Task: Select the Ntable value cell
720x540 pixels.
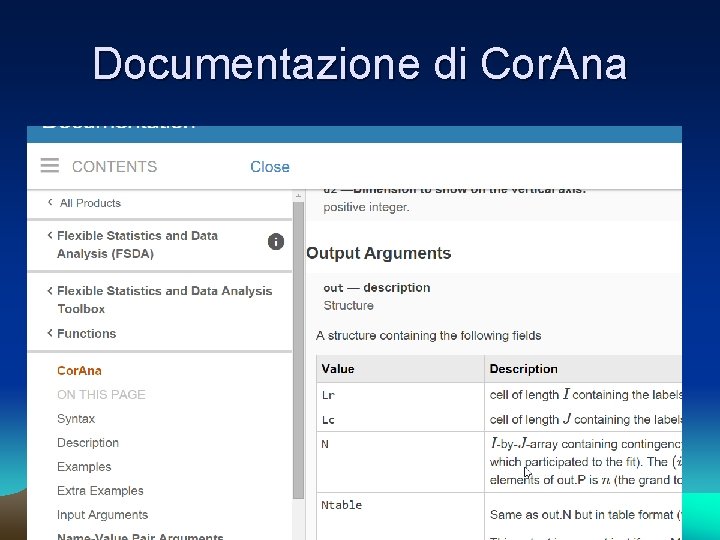Action: click(400, 517)
